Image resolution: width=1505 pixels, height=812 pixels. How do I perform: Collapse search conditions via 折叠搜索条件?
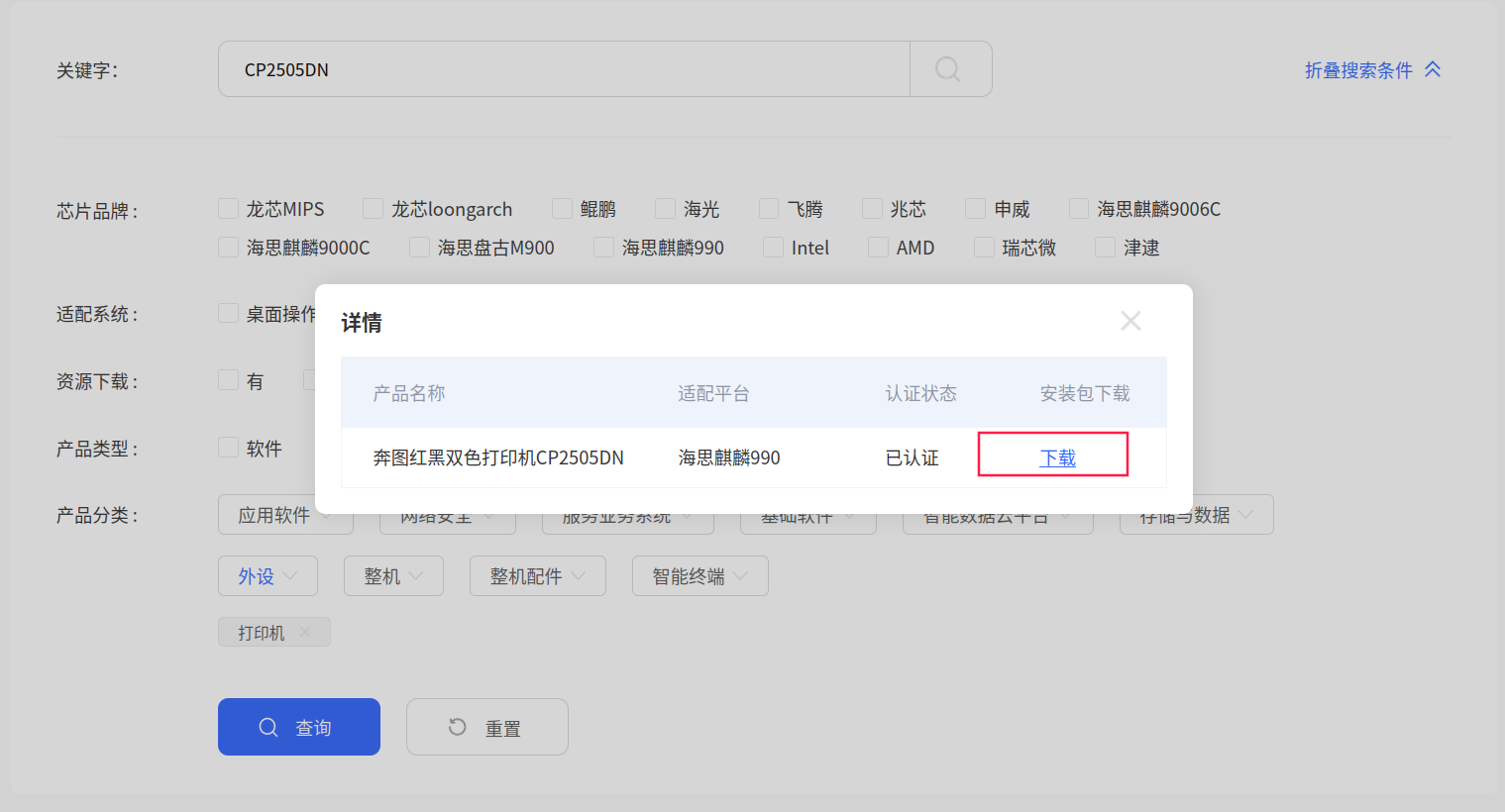pos(1372,70)
